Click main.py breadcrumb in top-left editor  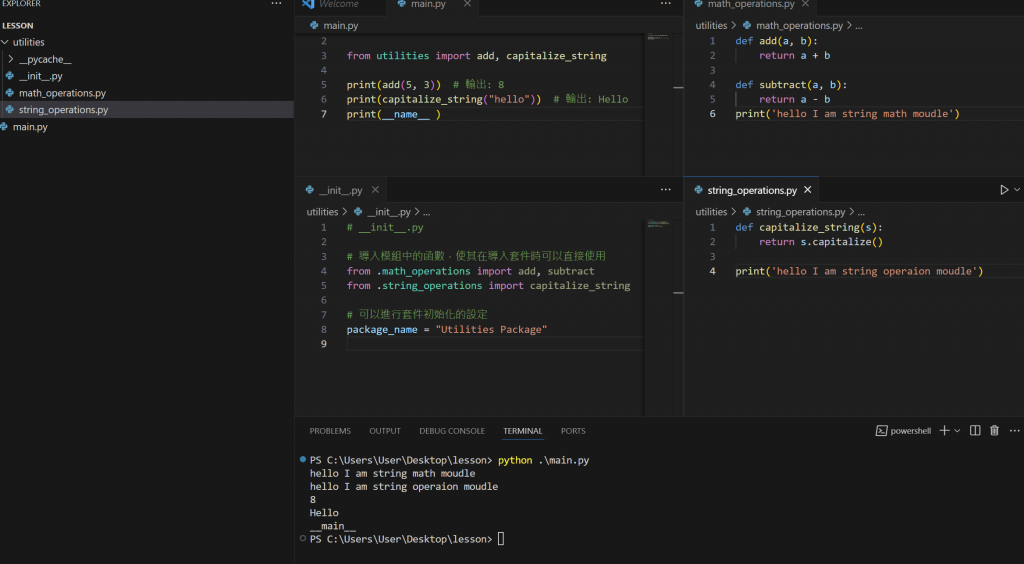point(340,25)
